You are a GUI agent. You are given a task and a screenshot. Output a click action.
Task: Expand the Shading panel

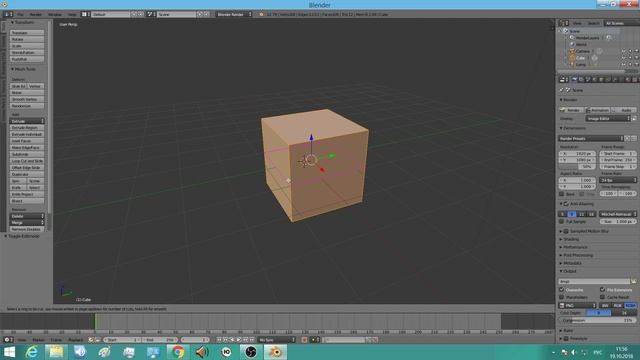click(x=571, y=239)
